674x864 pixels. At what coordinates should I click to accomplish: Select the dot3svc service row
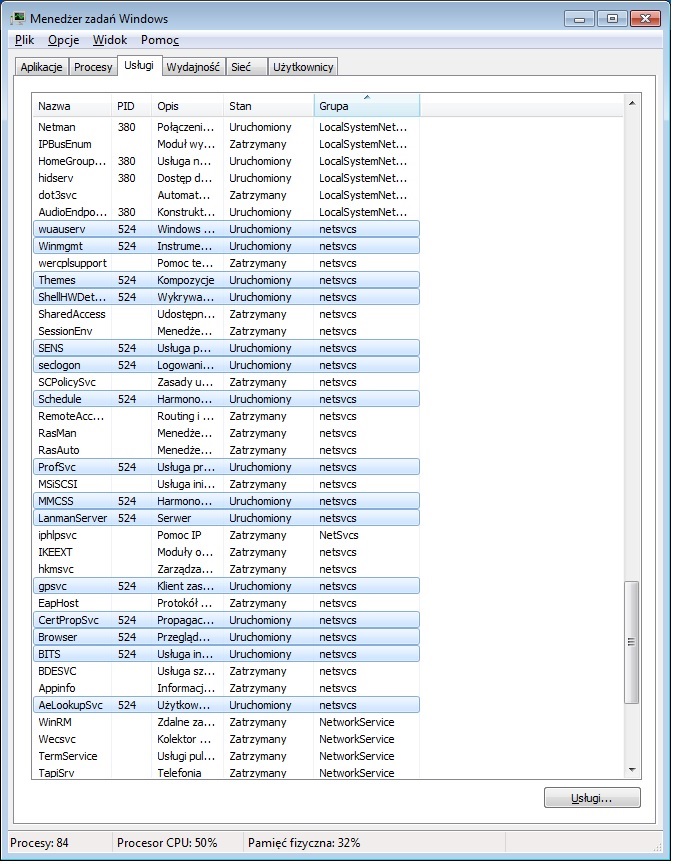click(x=226, y=196)
